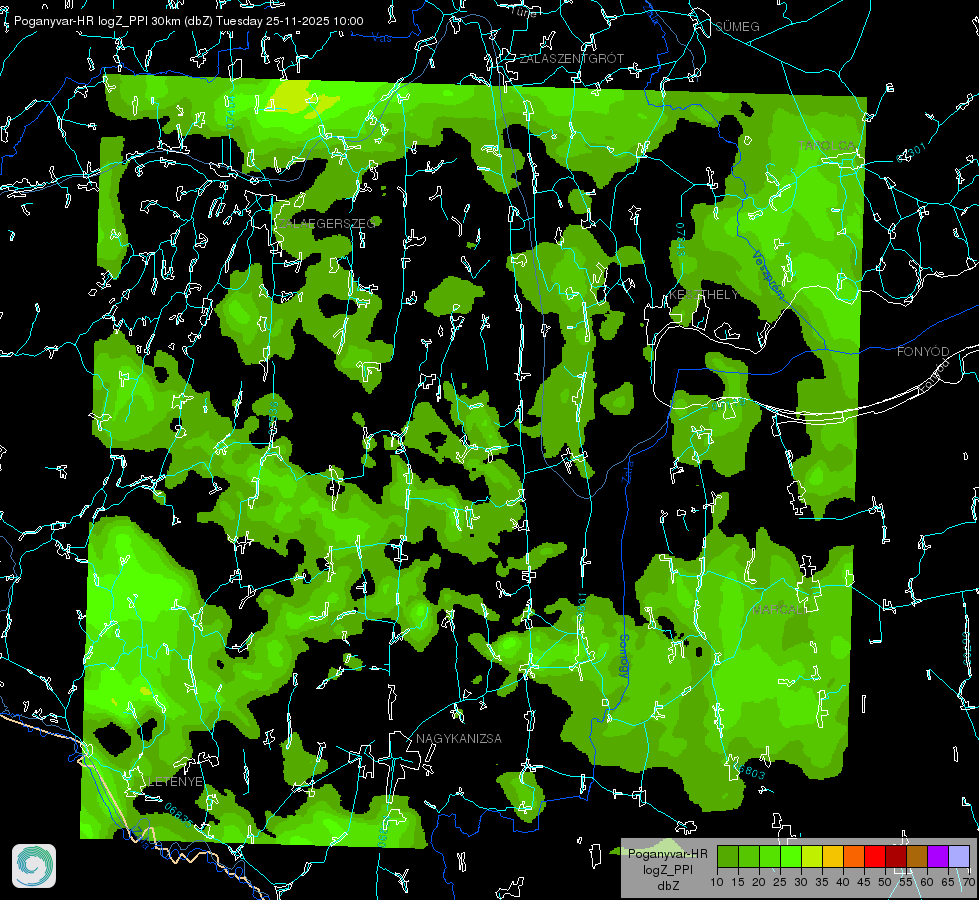
Task: Select the 30 dBZ yellow-green legend swatch
Action: click(x=812, y=856)
